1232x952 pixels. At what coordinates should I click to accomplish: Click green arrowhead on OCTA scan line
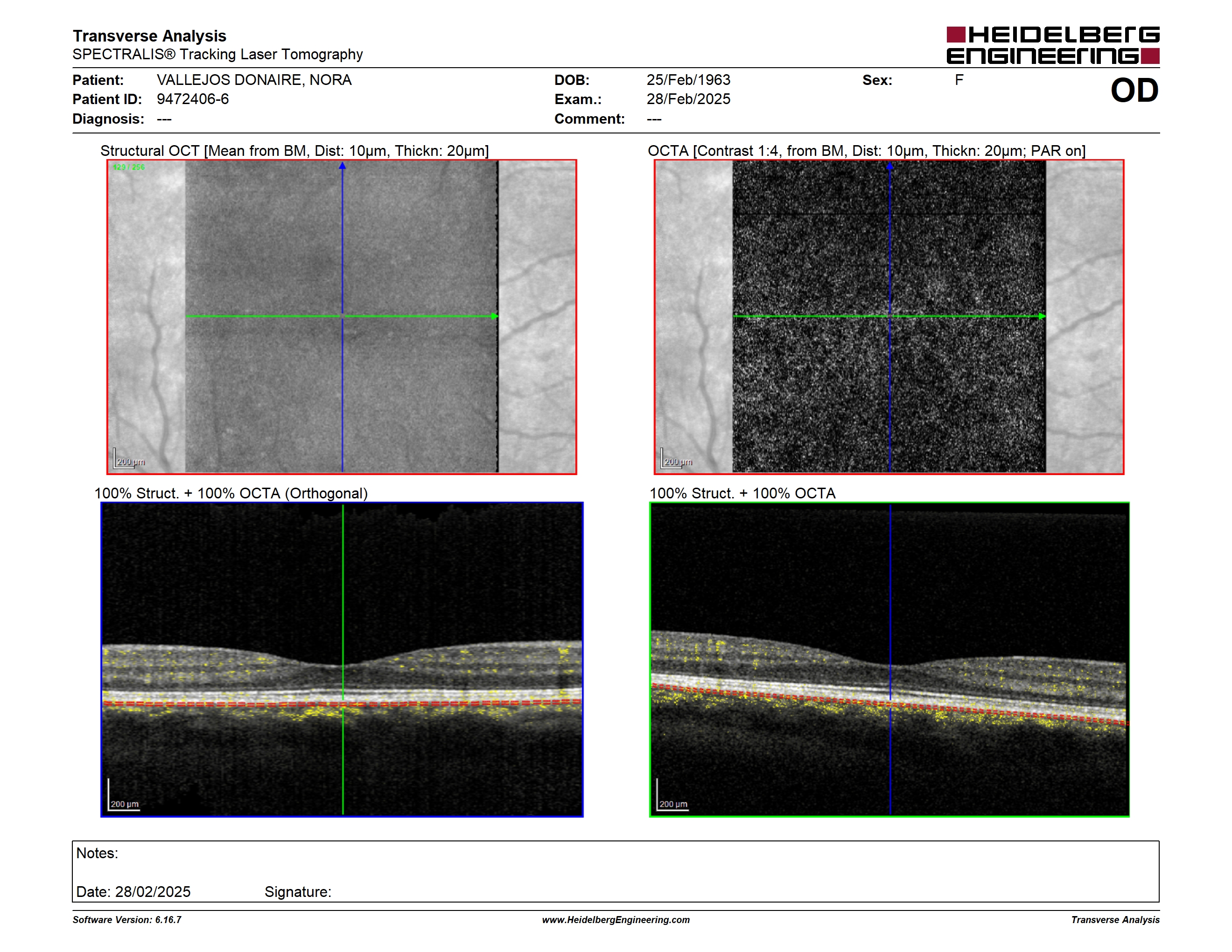click(x=1042, y=316)
